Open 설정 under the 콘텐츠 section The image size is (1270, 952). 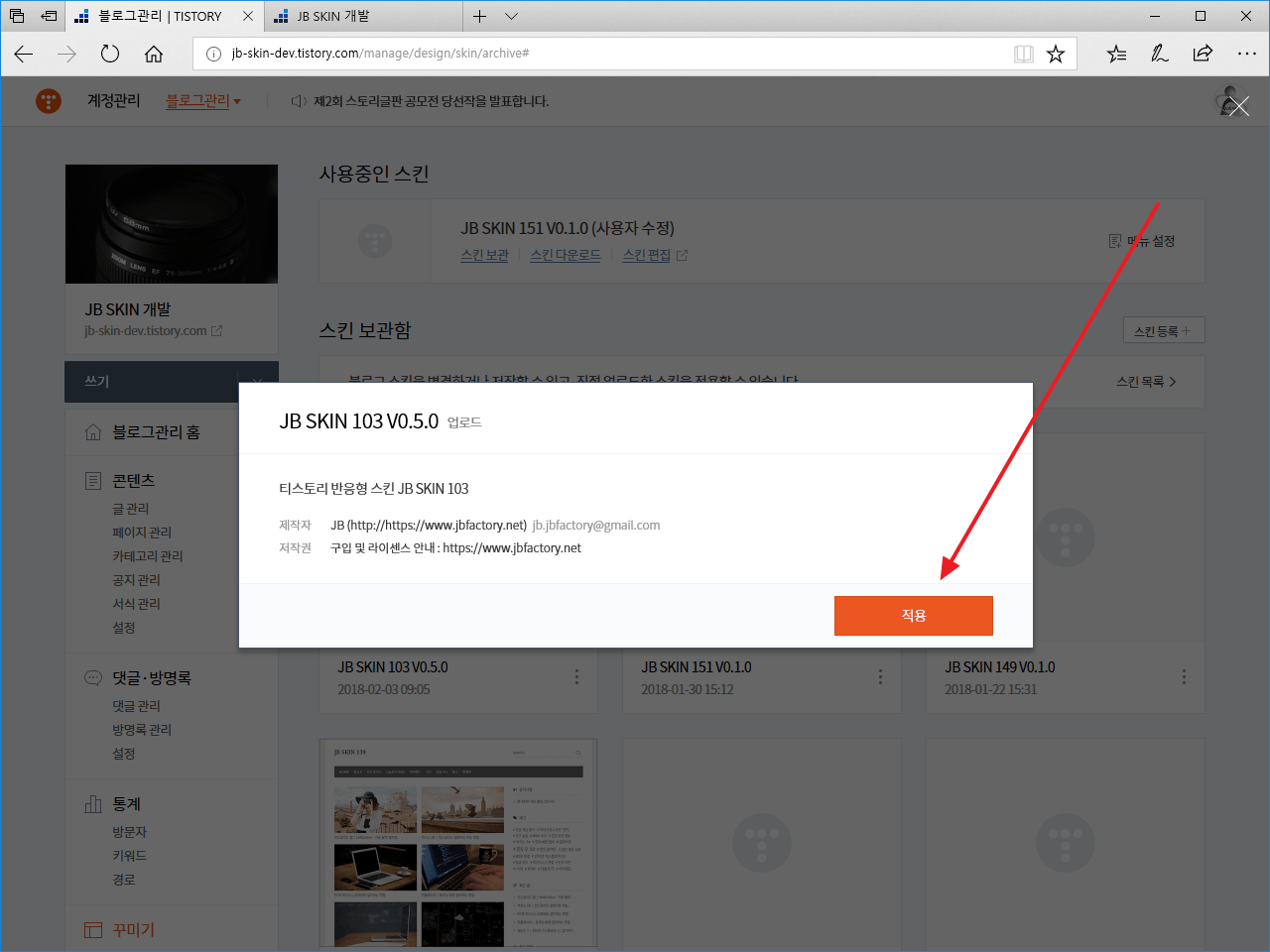[x=124, y=628]
